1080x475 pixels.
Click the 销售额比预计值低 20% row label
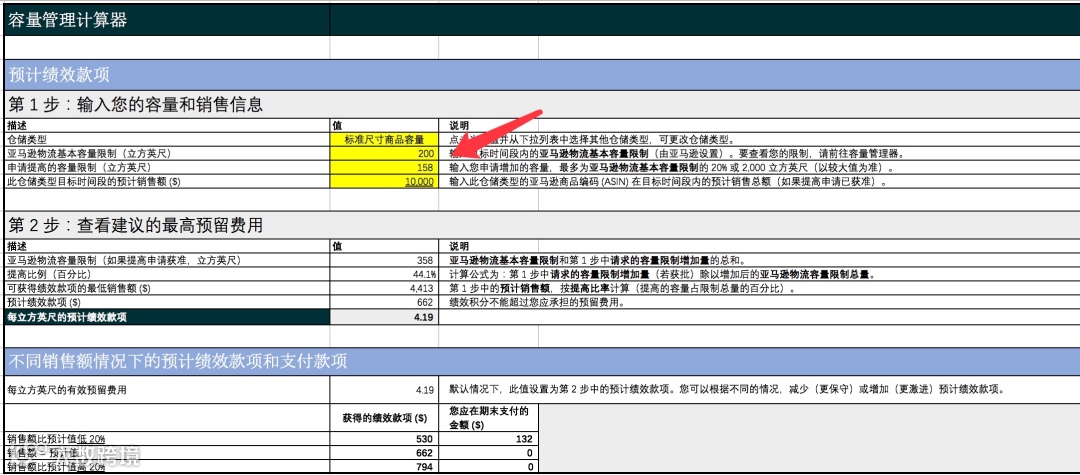(x=56, y=439)
